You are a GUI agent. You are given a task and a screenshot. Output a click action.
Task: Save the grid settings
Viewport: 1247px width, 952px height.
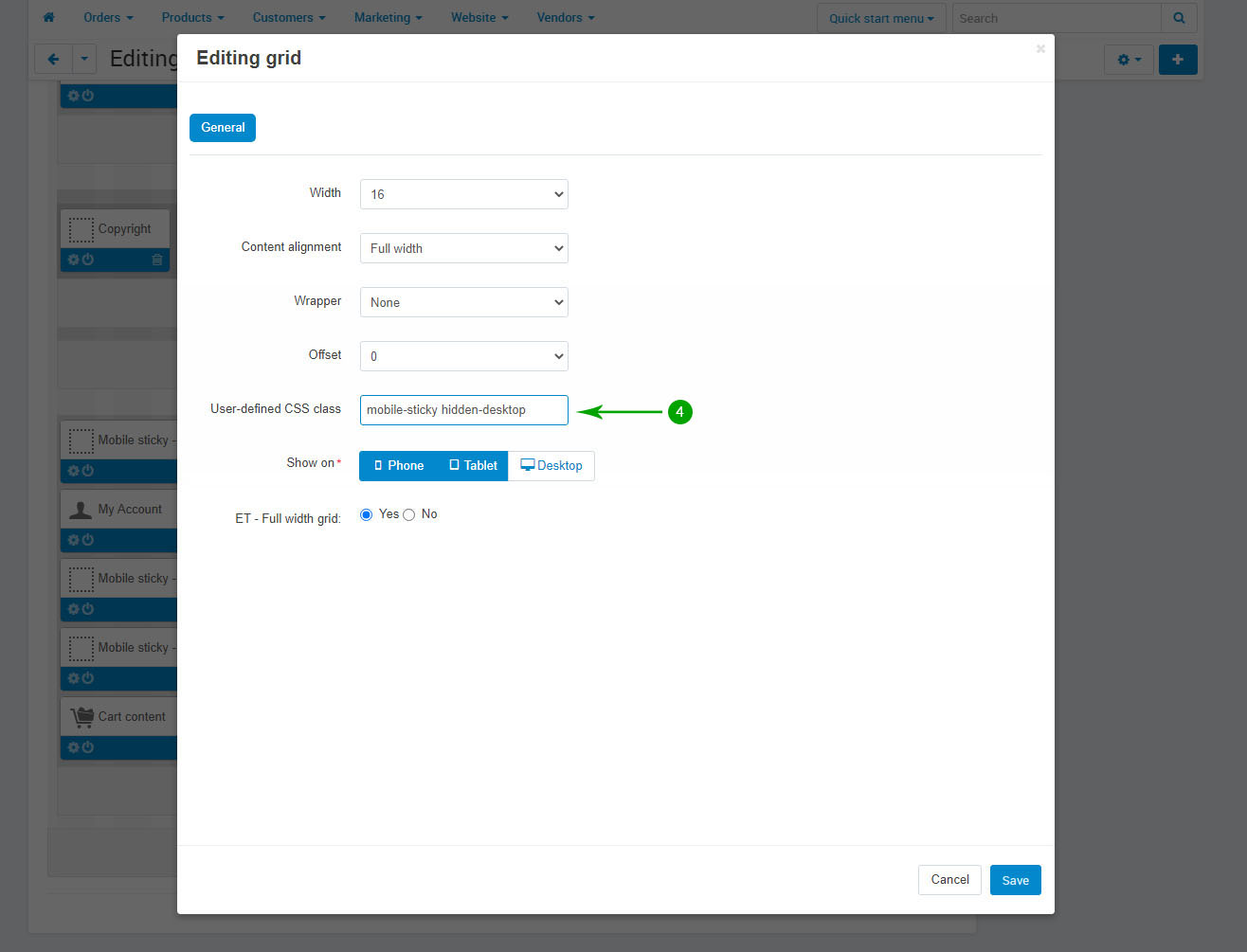point(1015,880)
